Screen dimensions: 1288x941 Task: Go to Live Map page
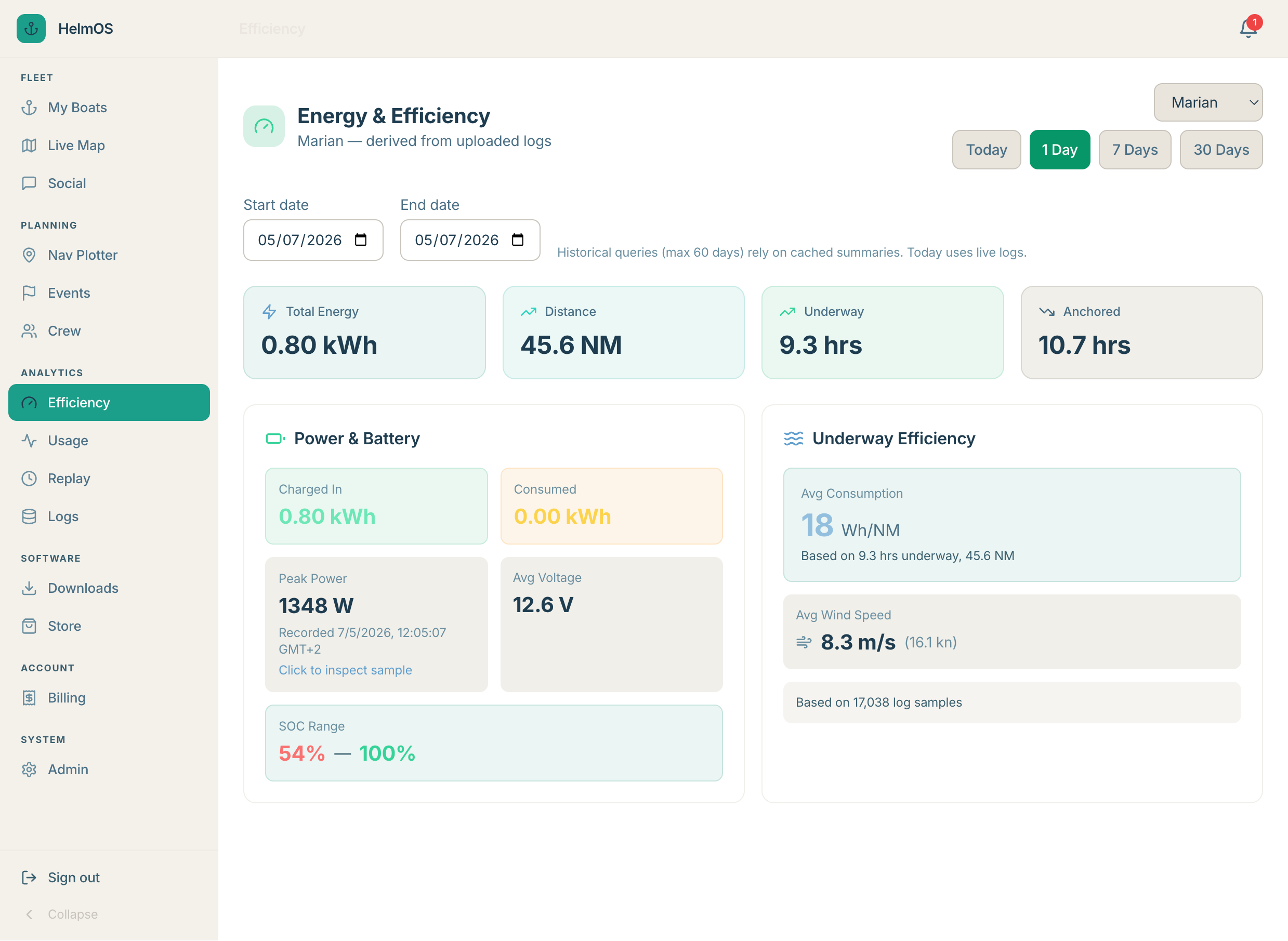coord(109,145)
